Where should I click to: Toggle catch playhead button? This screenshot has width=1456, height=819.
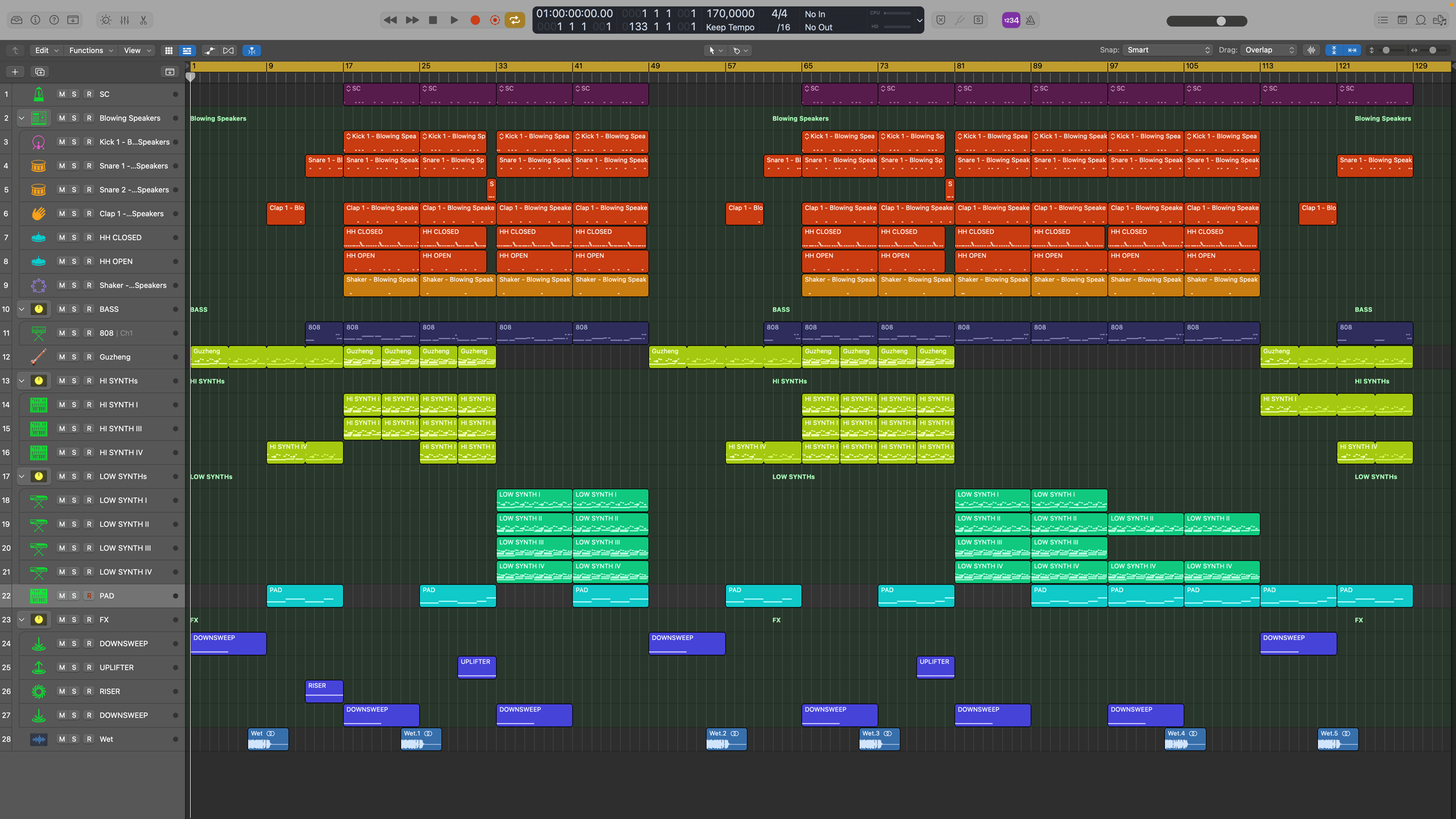click(252, 51)
